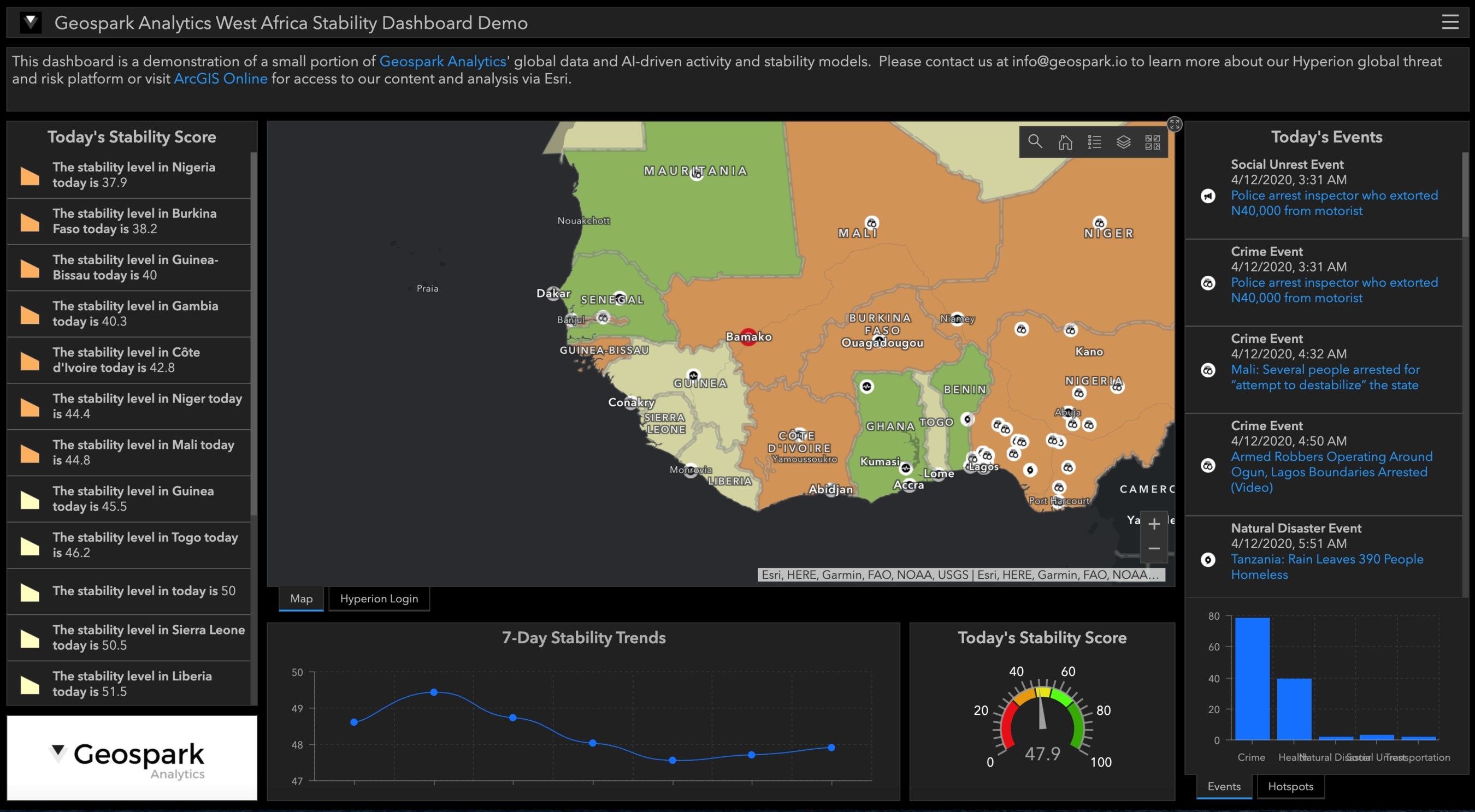Open the Geospark Analytics link

pos(442,61)
